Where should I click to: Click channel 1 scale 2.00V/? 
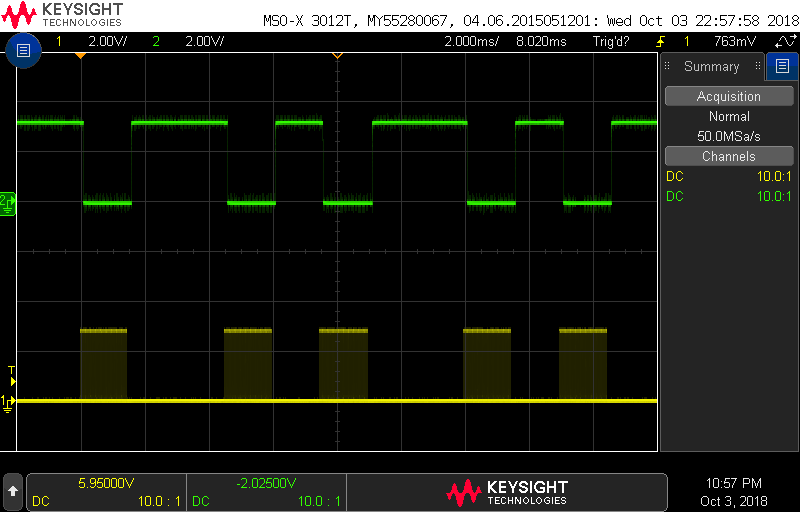108,42
